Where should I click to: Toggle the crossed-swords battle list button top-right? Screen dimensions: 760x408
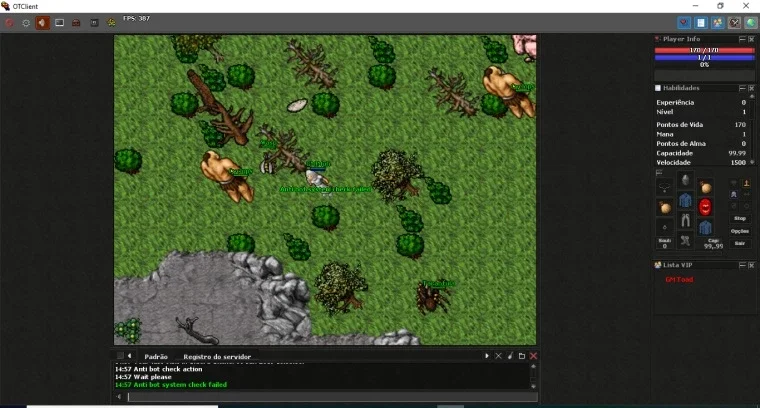tap(734, 22)
